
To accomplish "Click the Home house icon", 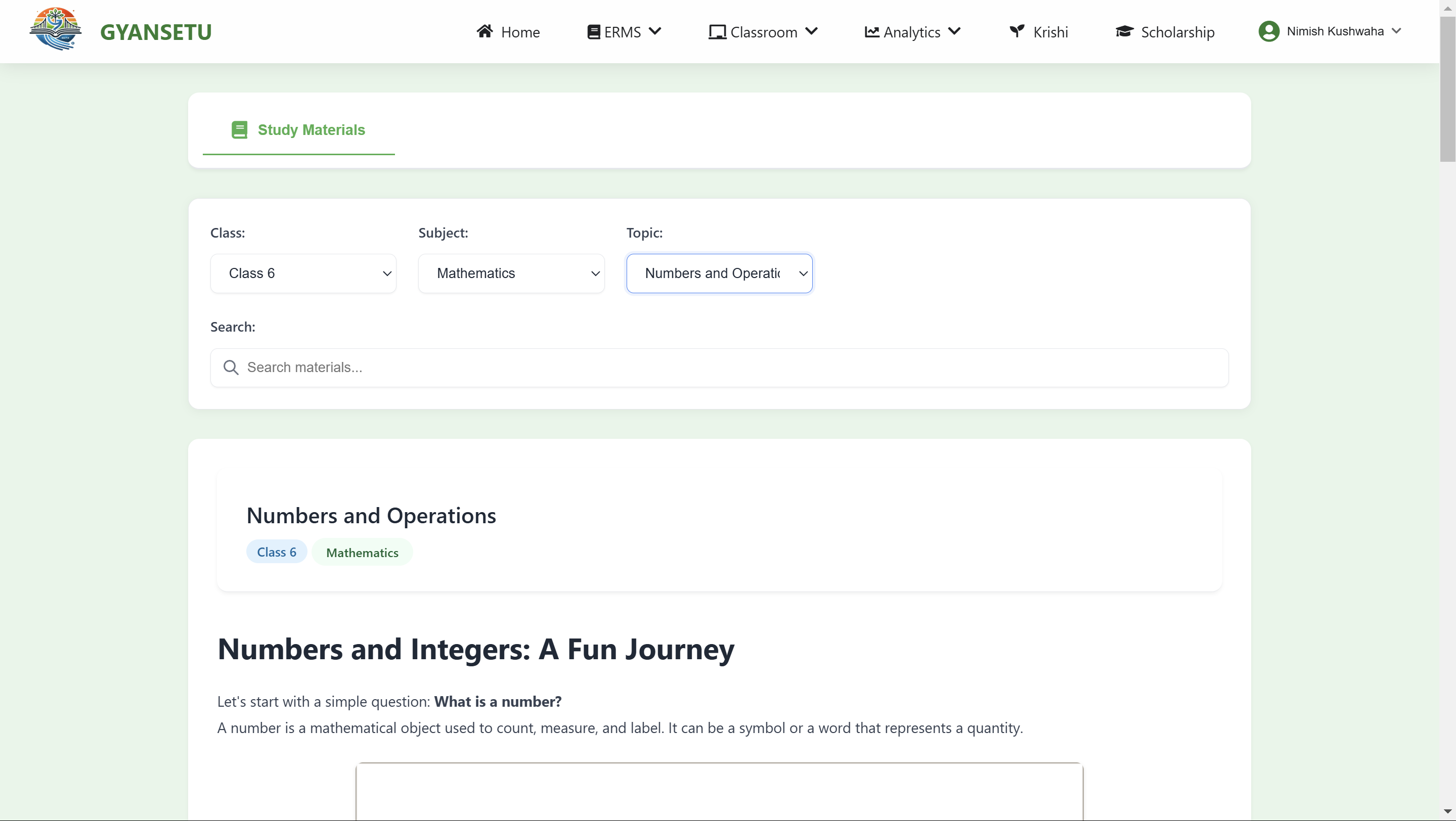I will (x=484, y=31).
